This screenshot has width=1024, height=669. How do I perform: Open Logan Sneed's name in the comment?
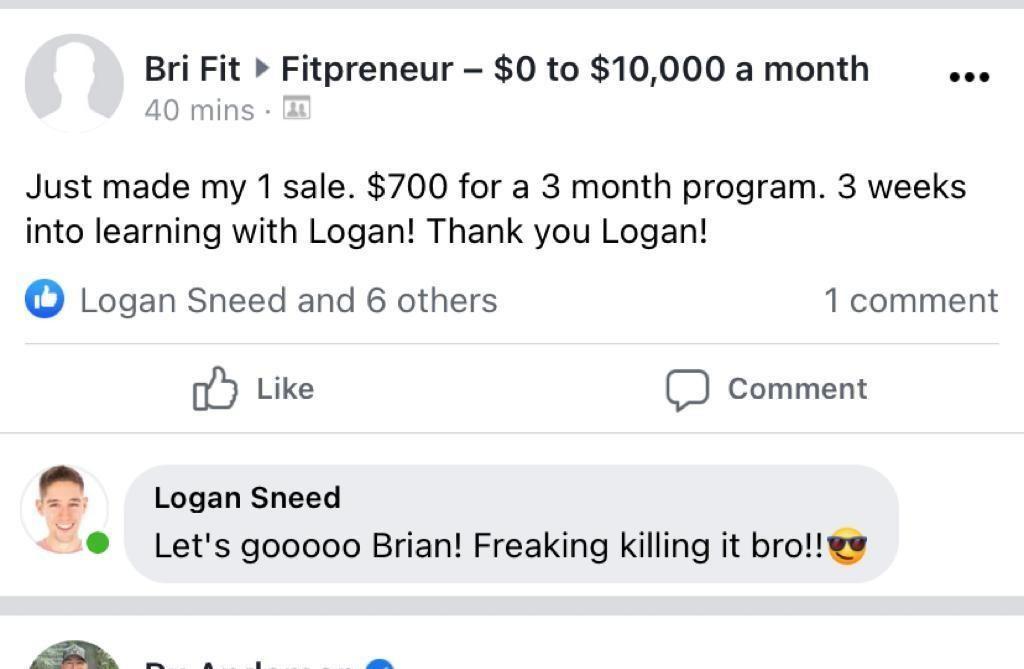(x=247, y=498)
